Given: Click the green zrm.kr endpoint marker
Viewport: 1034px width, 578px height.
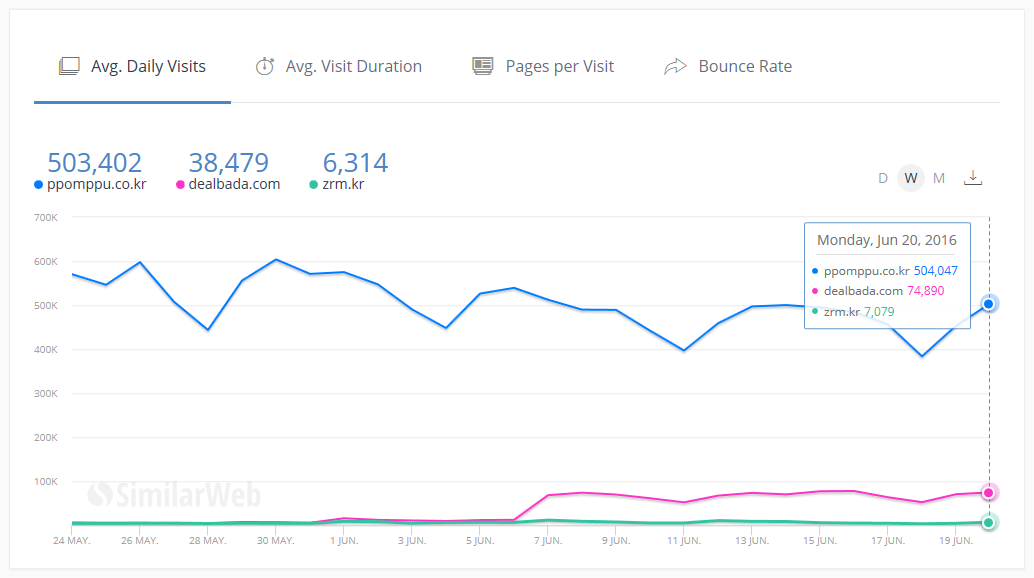Looking at the screenshot, I should click(989, 522).
